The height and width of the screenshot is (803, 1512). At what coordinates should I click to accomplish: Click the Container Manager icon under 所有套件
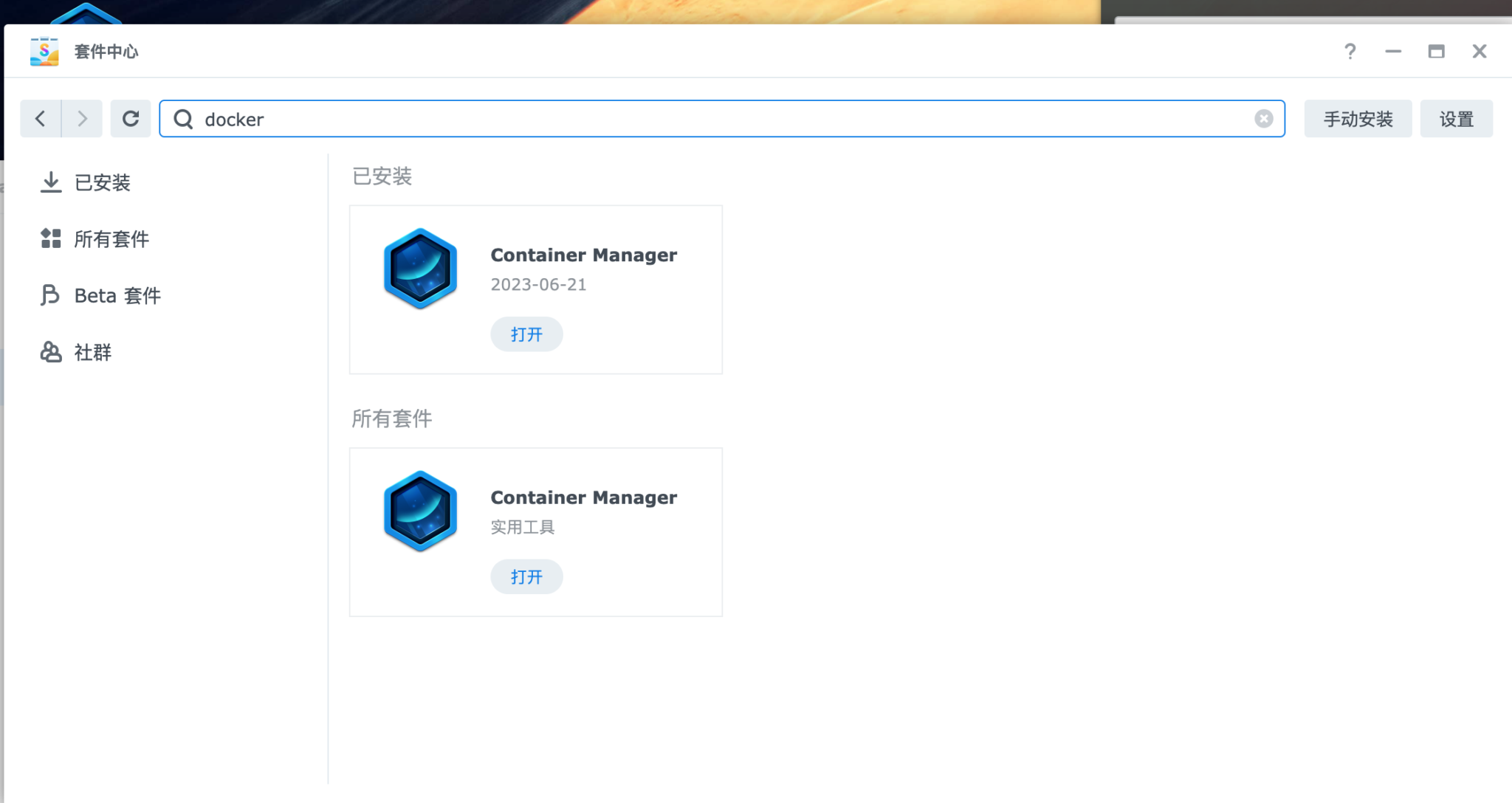tap(419, 510)
